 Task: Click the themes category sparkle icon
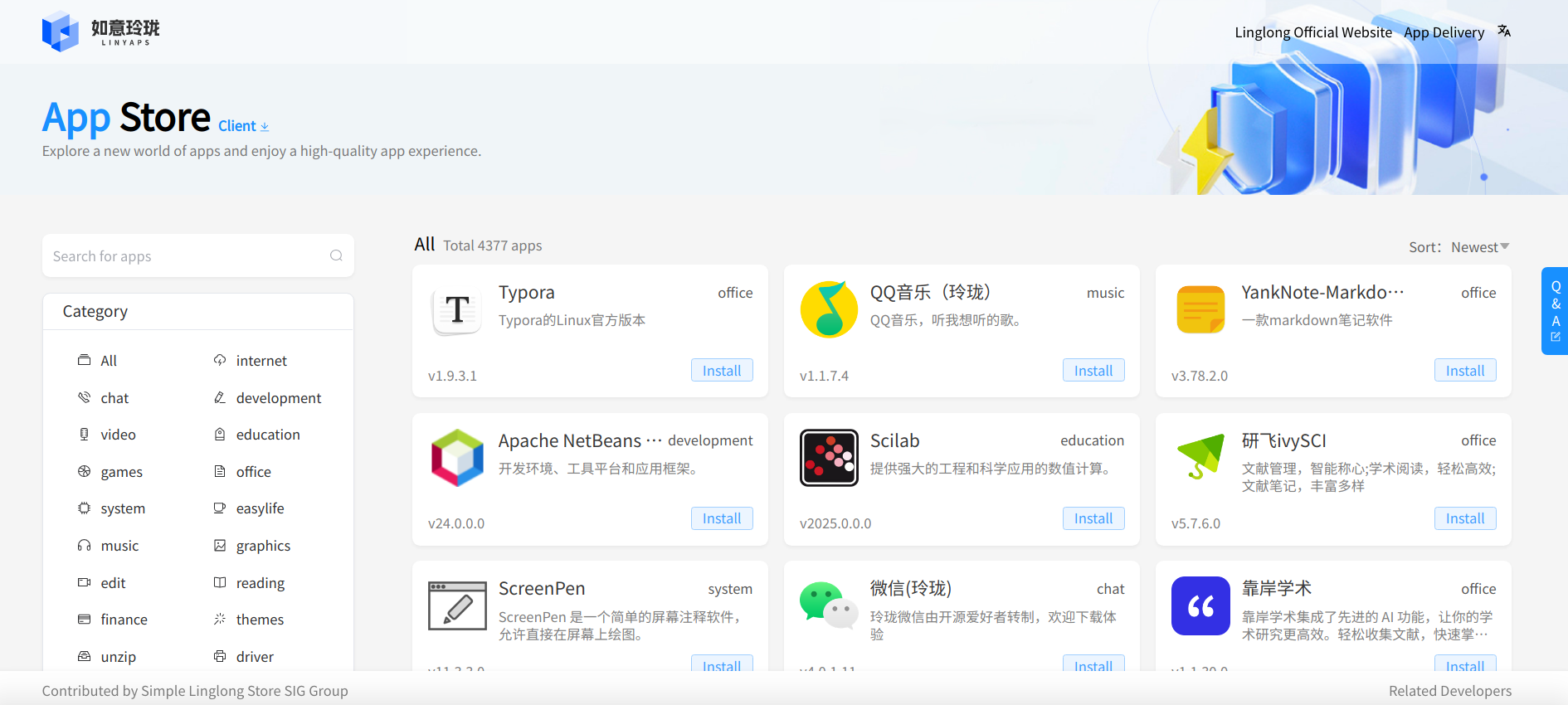[x=220, y=619]
